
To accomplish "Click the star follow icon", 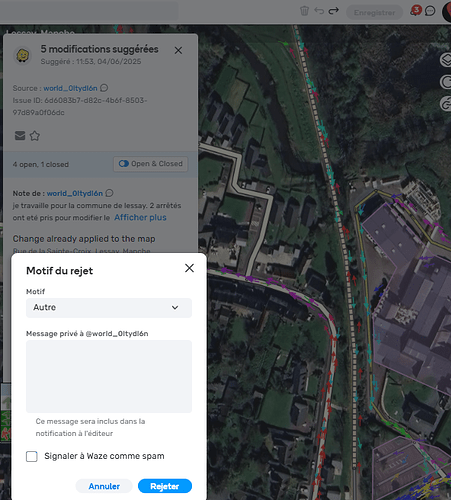I will 35,136.
